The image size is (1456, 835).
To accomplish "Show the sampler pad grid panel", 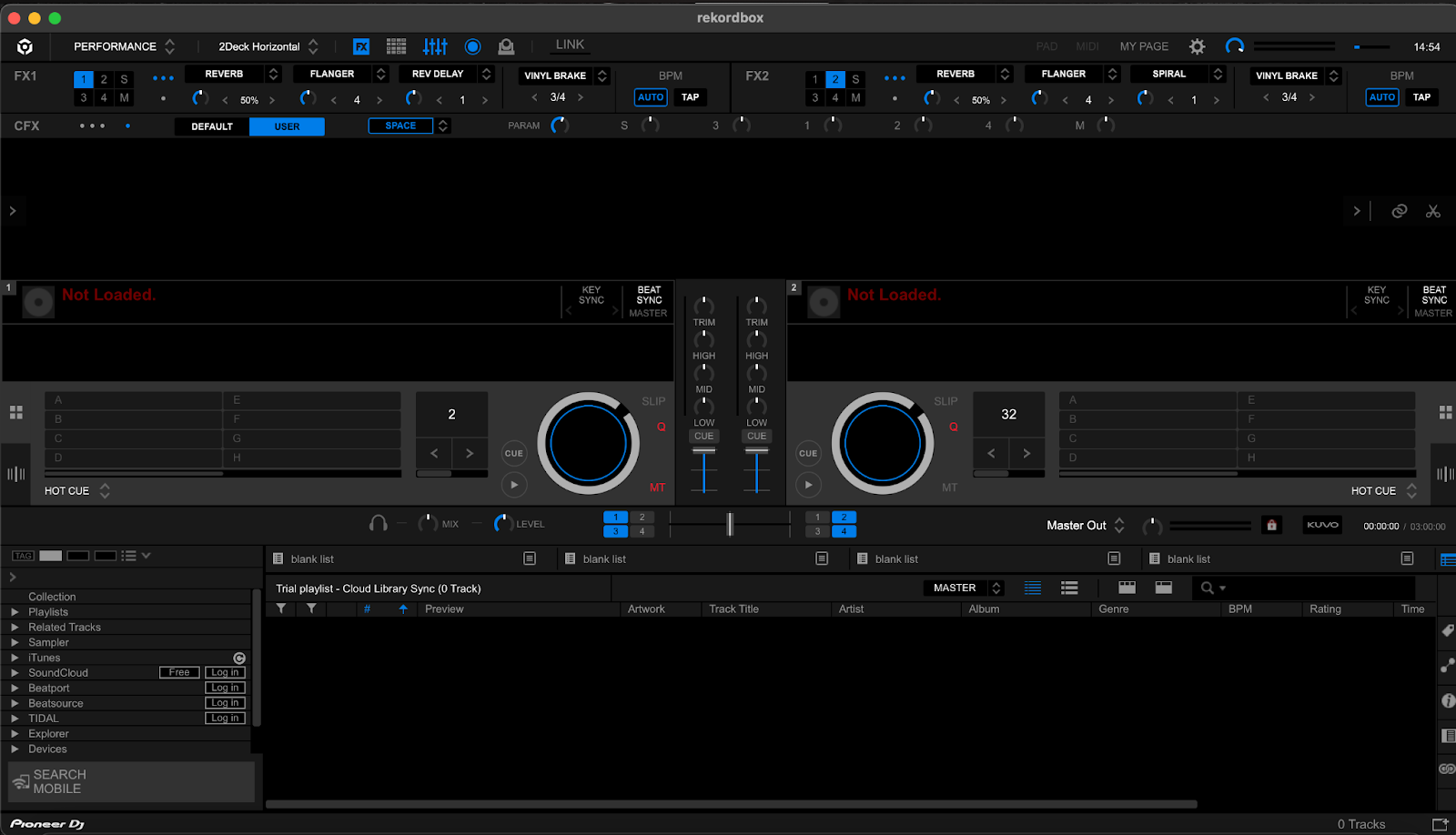I will coord(396,46).
